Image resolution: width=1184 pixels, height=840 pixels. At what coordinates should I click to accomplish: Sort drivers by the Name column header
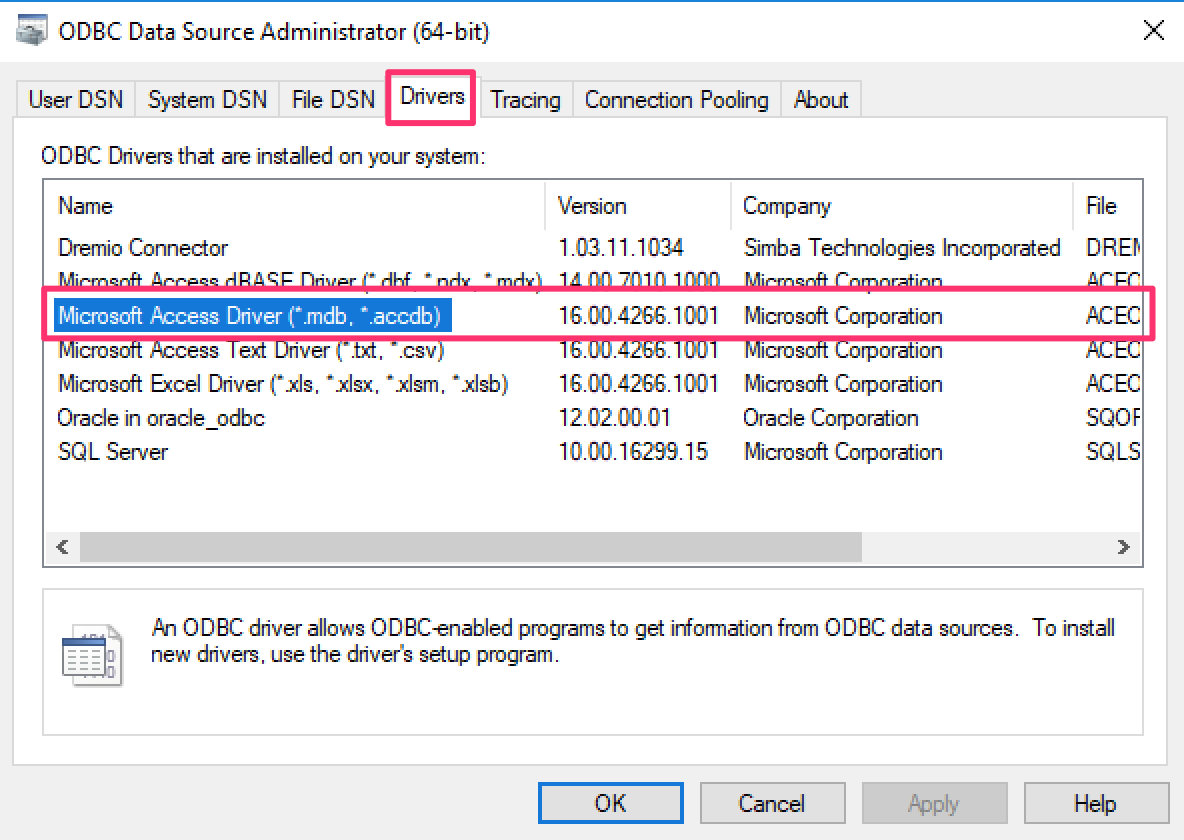point(294,205)
